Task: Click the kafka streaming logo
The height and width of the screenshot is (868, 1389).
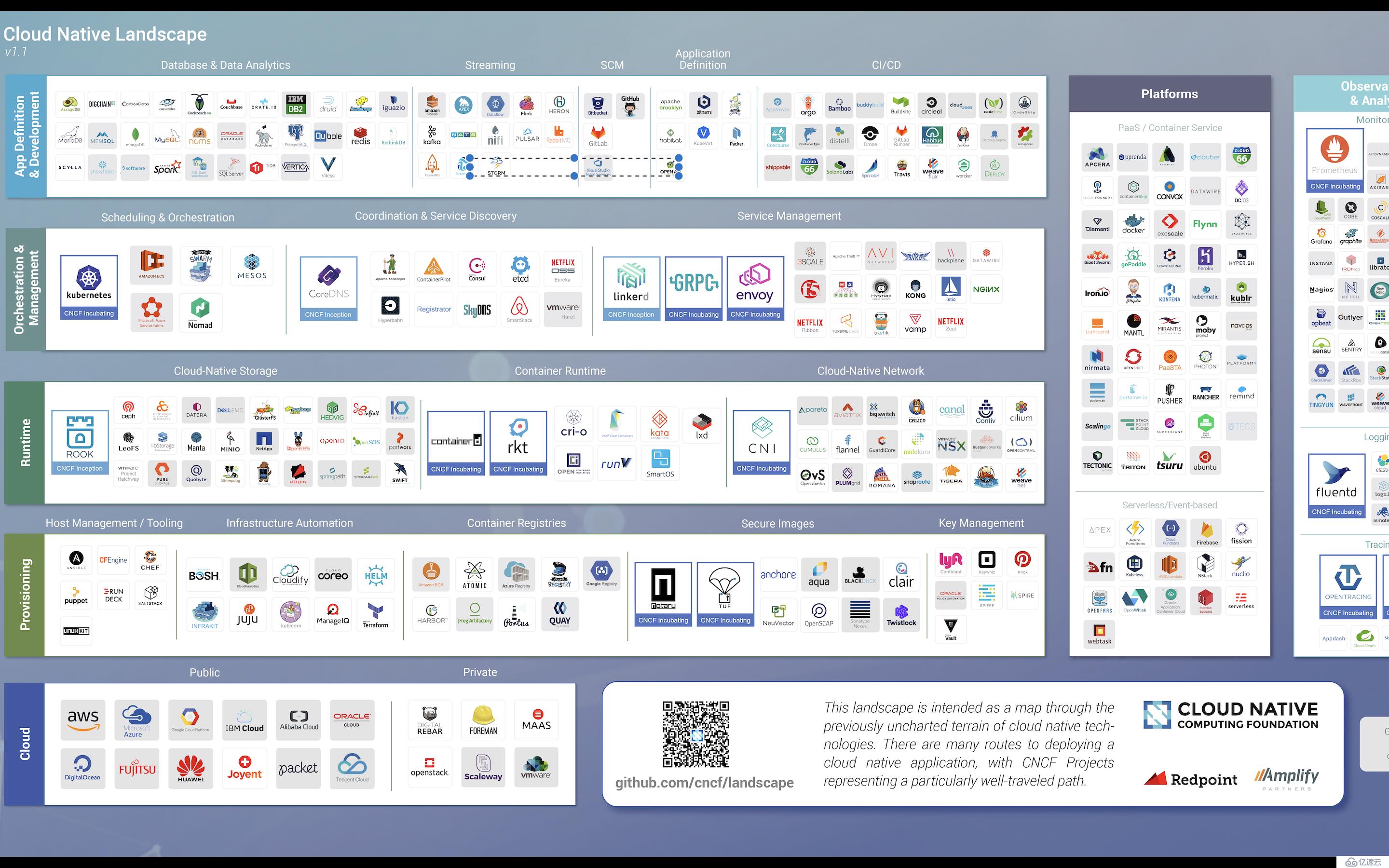Action: coord(432,136)
